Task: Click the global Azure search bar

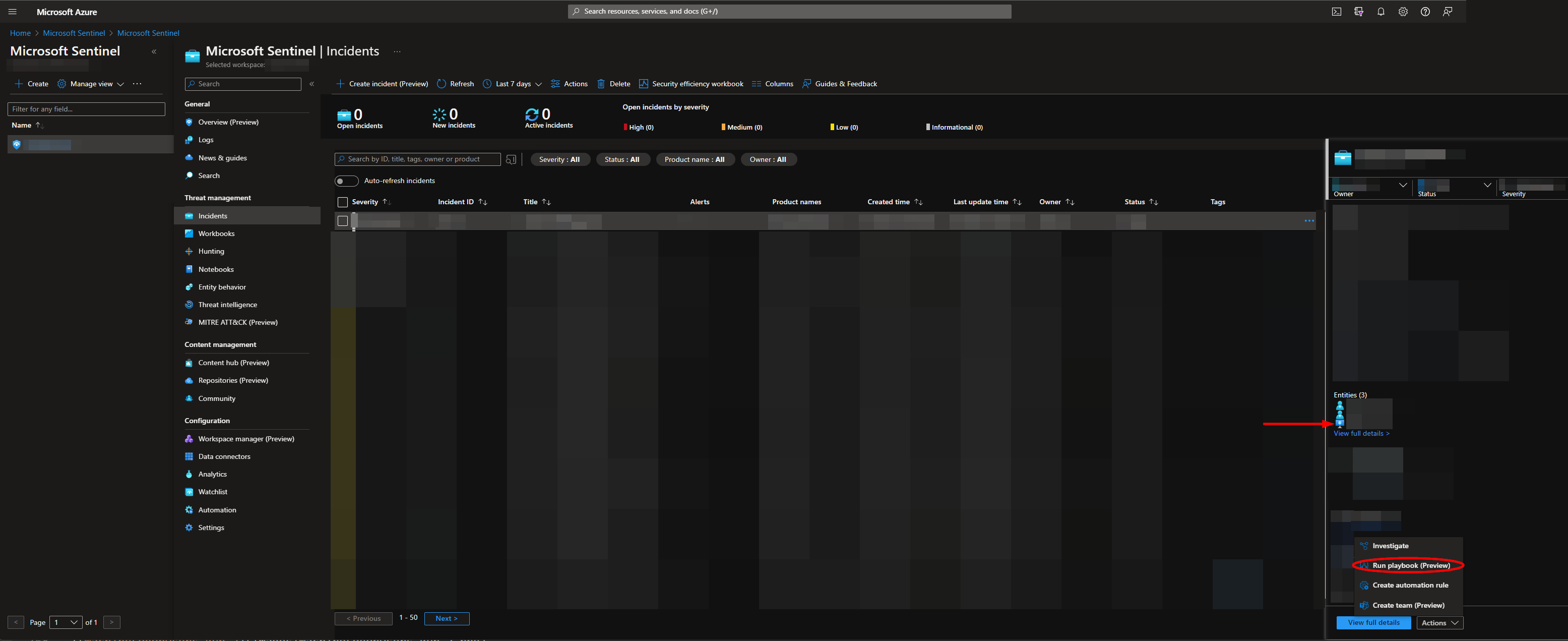Action: tap(789, 12)
